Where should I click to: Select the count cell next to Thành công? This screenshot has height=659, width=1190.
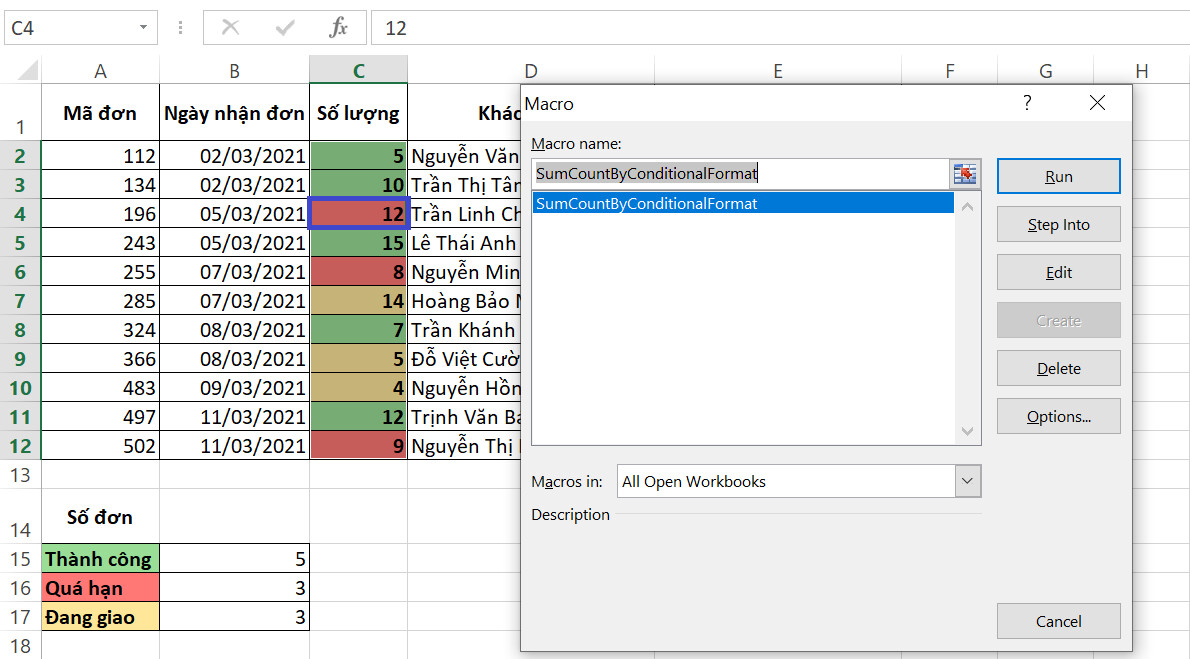[235, 558]
